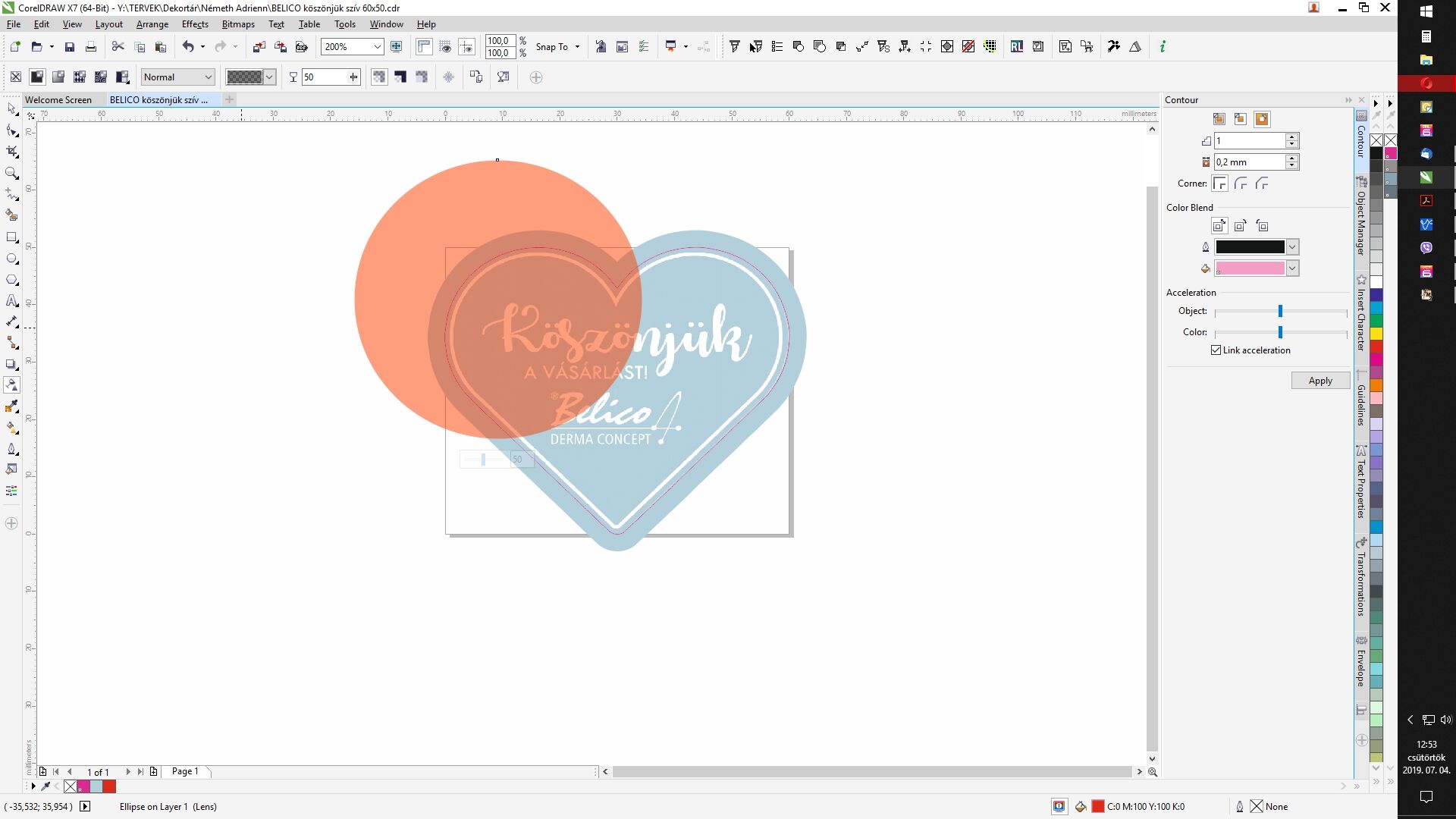The width and height of the screenshot is (1456, 819).
Task: Click Freeze transparency snowflake icon
Action: (449, 77)
